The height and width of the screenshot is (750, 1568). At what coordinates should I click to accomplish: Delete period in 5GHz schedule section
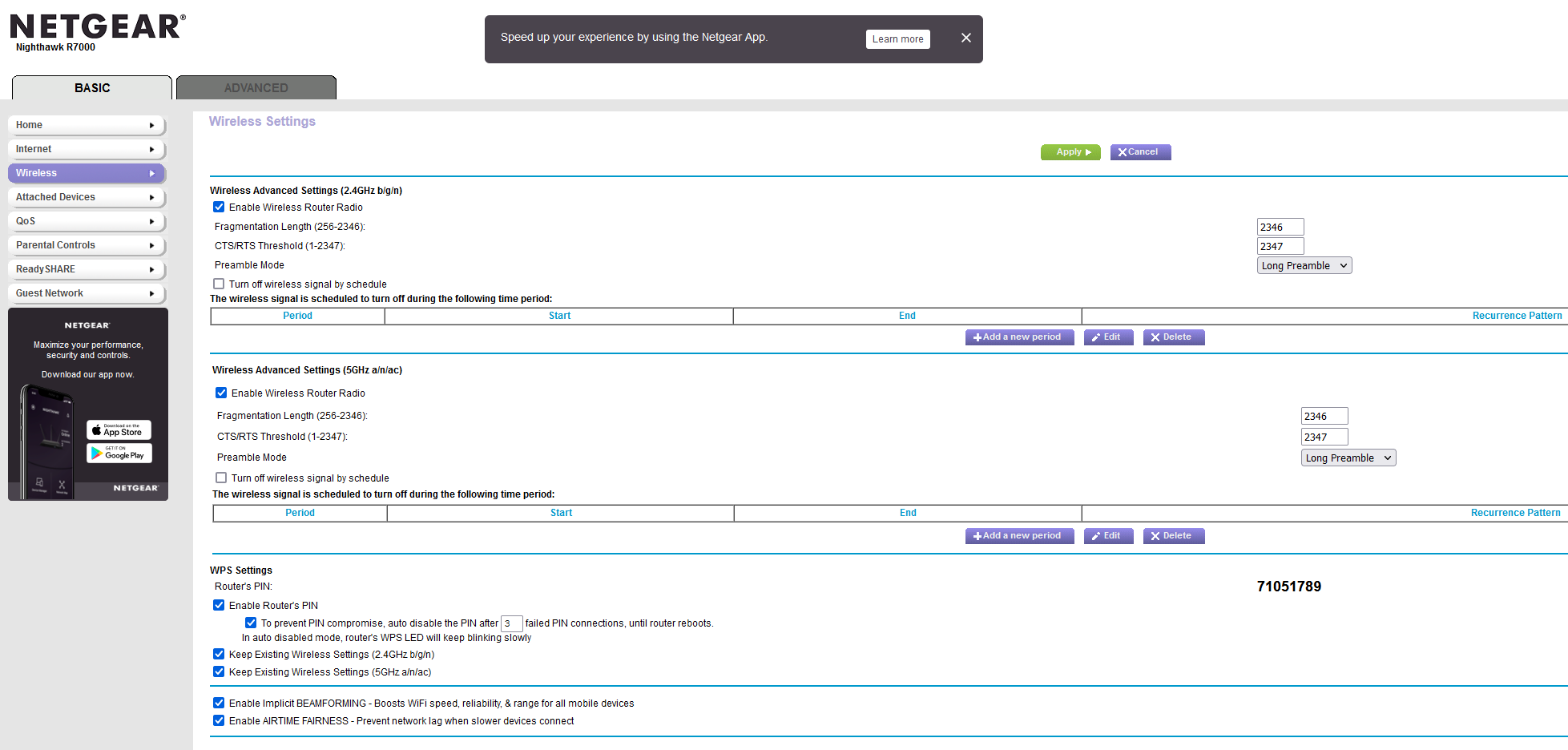[1173, 536]
